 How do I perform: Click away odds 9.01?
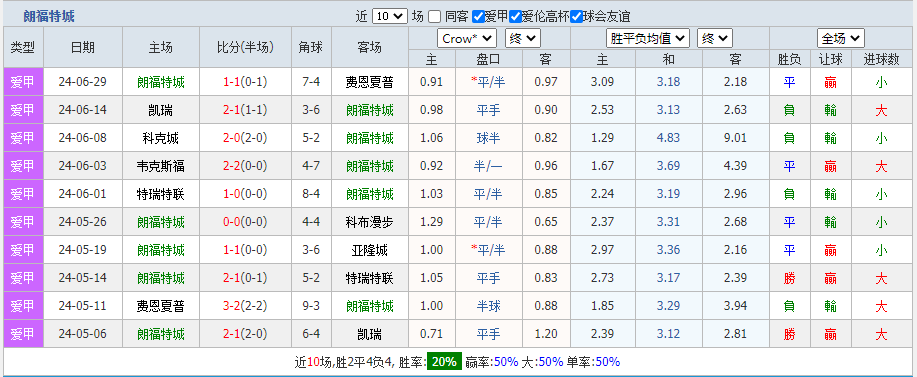point(736,138)
